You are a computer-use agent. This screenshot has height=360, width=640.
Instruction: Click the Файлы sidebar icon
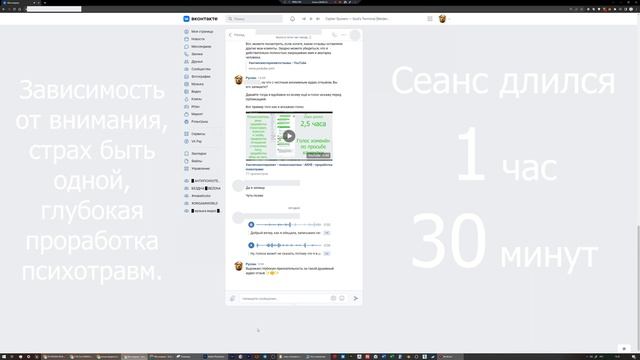187,161
